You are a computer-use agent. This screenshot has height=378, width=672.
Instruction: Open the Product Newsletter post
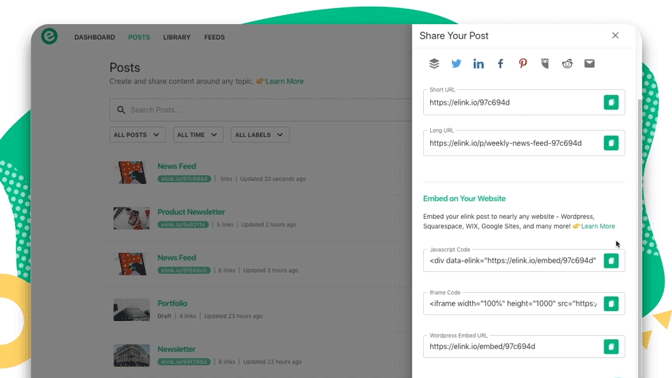pyautogui.click(x=191, y=212)
